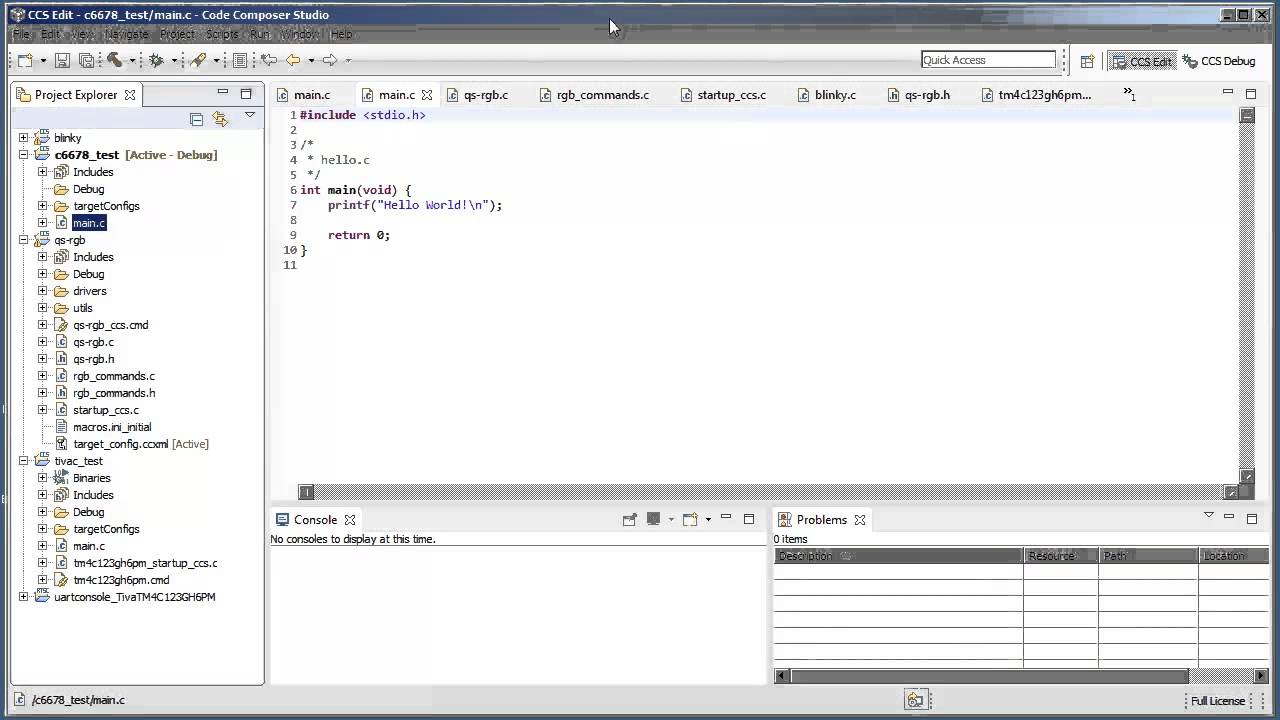The height and width of the screenshot is (720, 1280).
Task: Open the Open Console dropdown arrow
Action: point(708,519)
